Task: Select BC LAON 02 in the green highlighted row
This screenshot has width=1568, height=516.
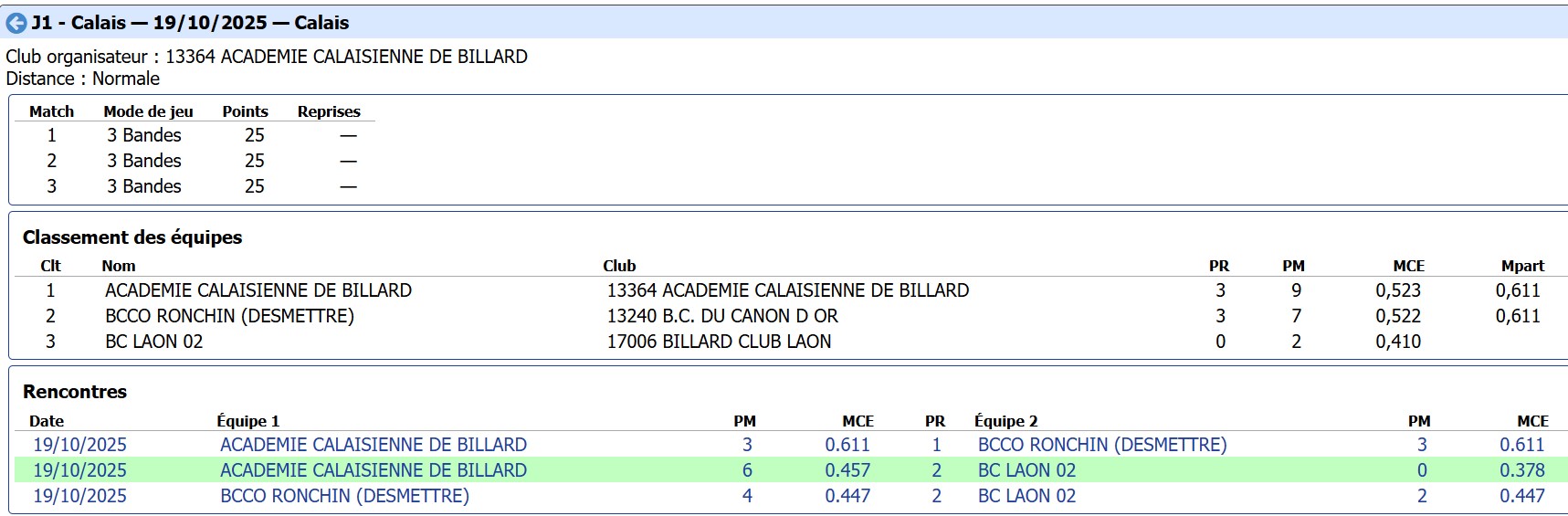Action: (1026, 470)
